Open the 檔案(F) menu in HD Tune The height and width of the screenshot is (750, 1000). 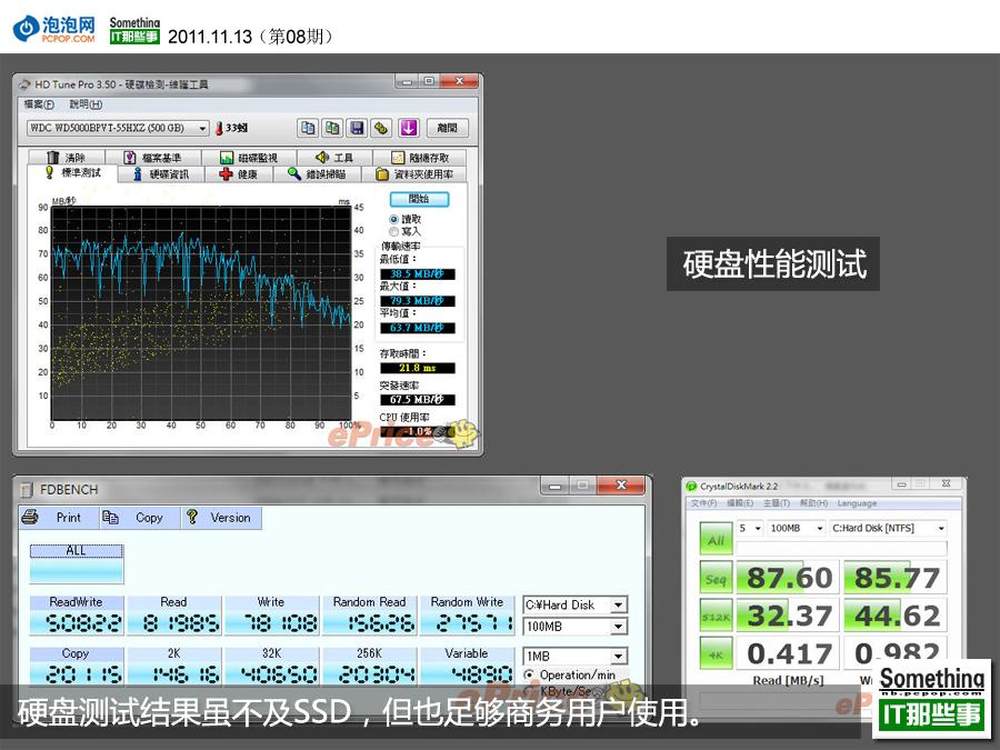tap(39, 104)
